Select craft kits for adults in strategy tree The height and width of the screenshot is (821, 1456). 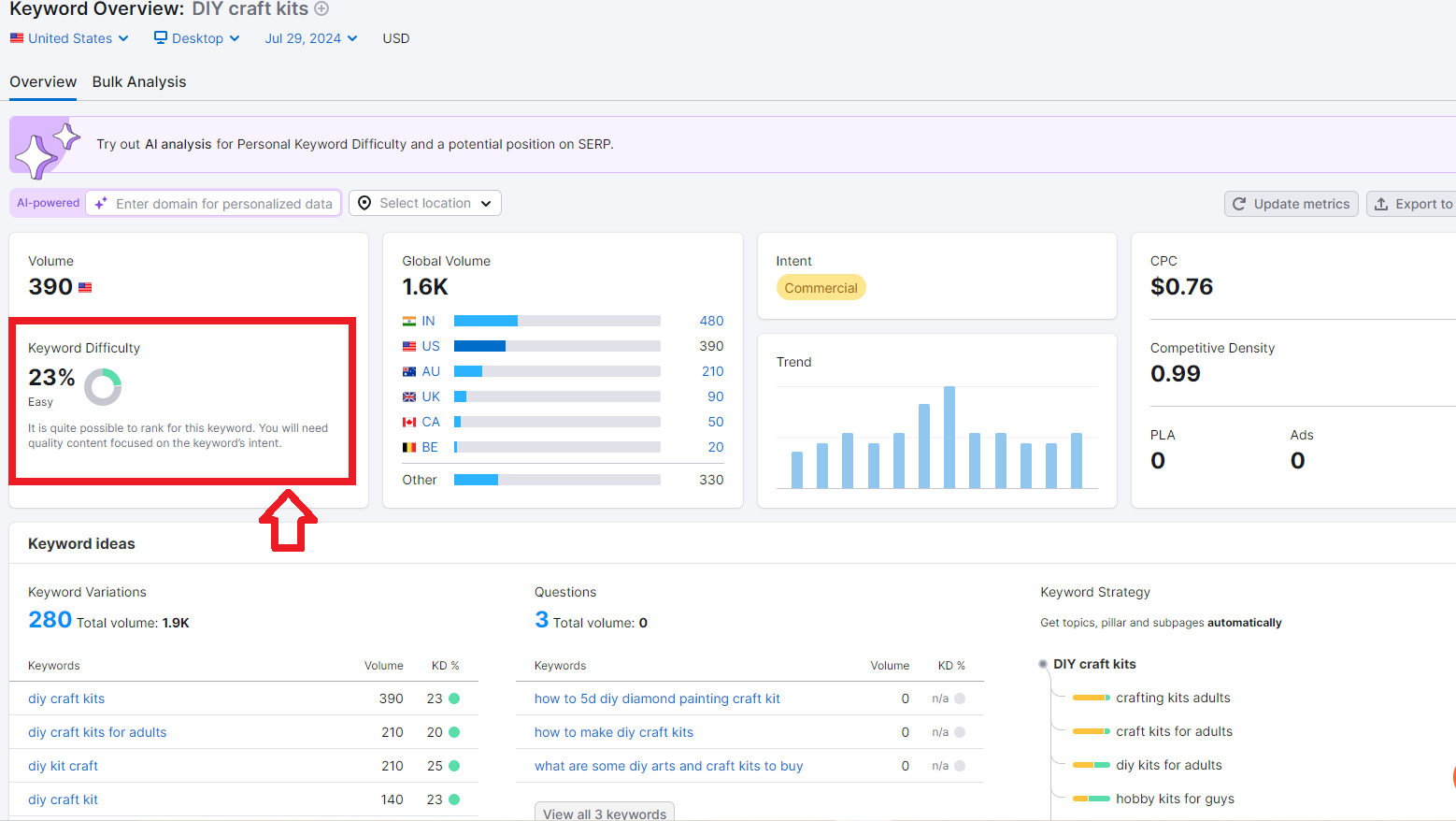(1174, 731)
